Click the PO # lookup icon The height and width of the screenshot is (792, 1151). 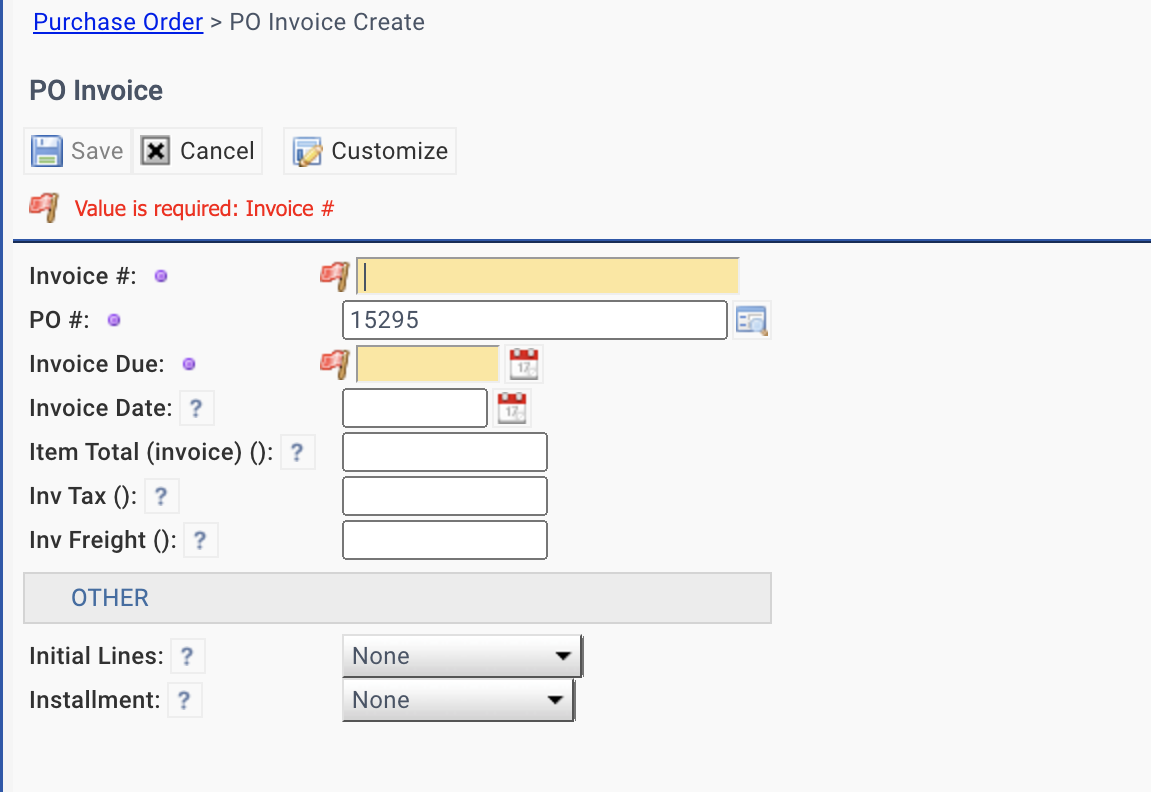[751, 320]
